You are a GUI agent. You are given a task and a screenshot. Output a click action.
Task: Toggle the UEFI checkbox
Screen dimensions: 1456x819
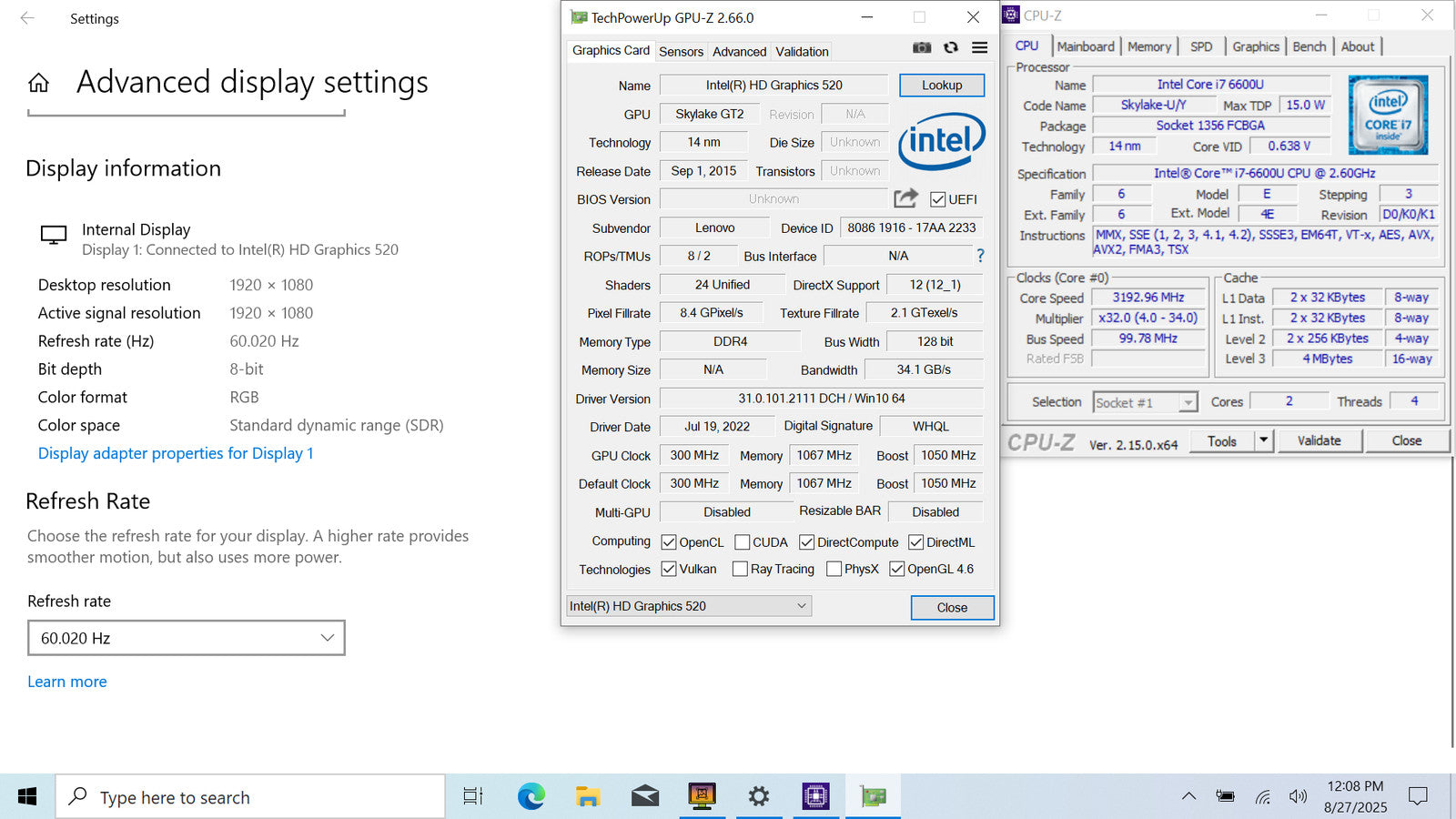click(938, 199)
